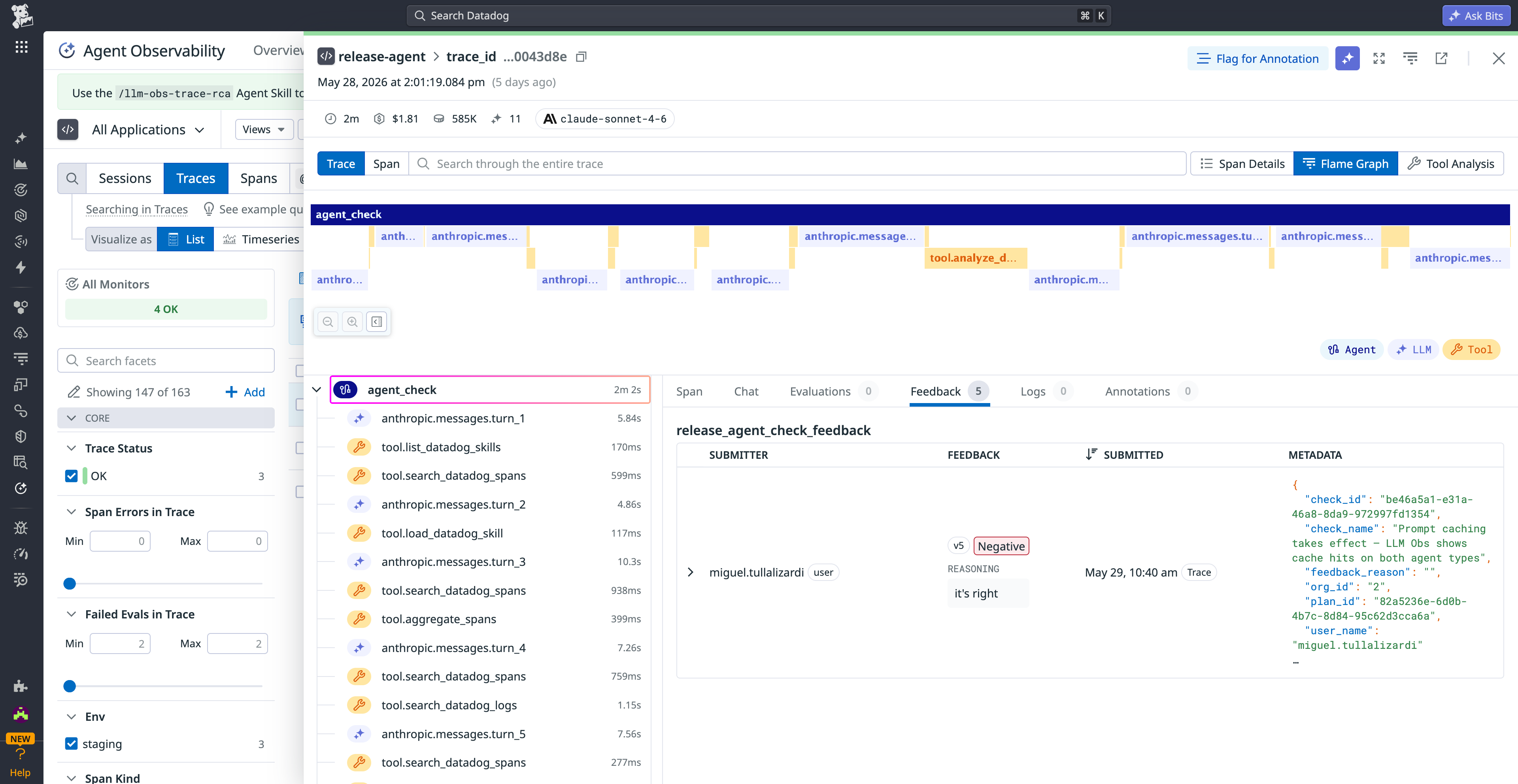Screen dimensions: 1518x784
Task: Open the filter lines icon in header
Action: [1410, 58]
